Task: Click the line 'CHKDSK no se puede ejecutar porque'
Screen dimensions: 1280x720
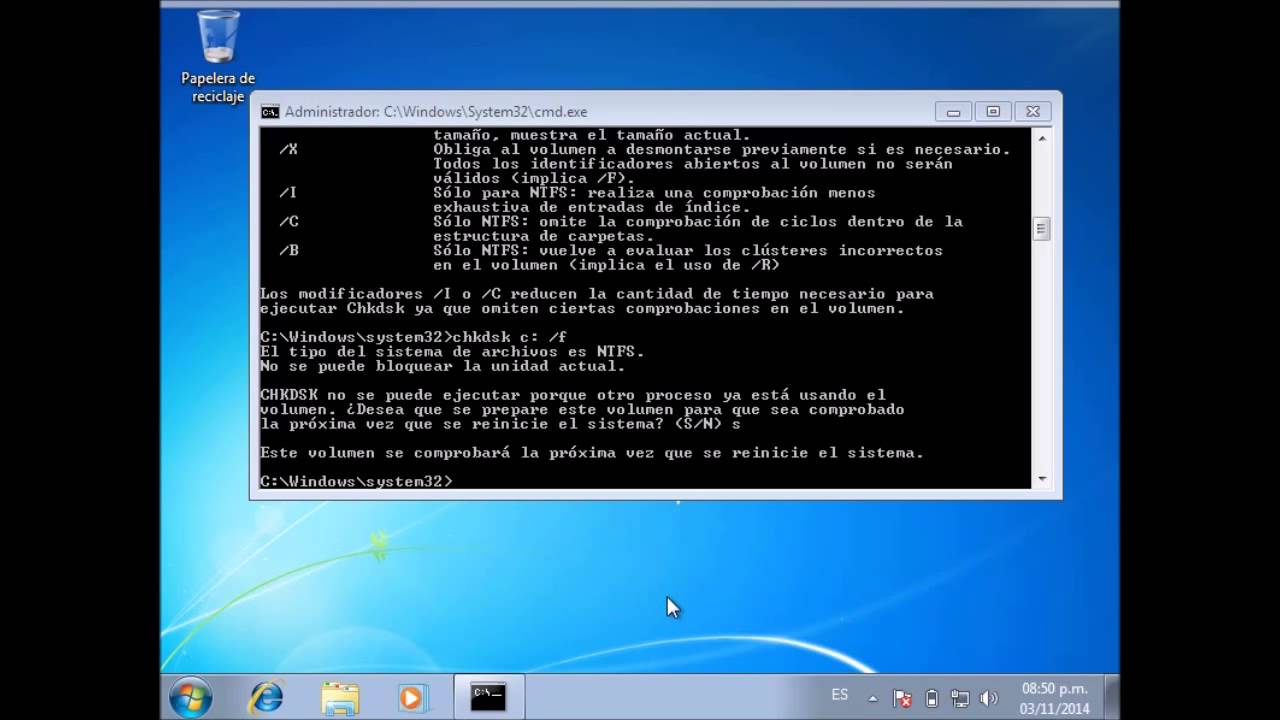Action: pyautogui.click(x=572, y=395)
